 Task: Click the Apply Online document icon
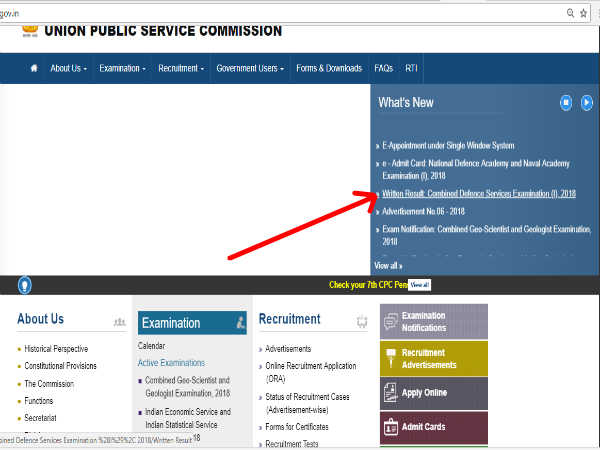(x=390, y=393)
